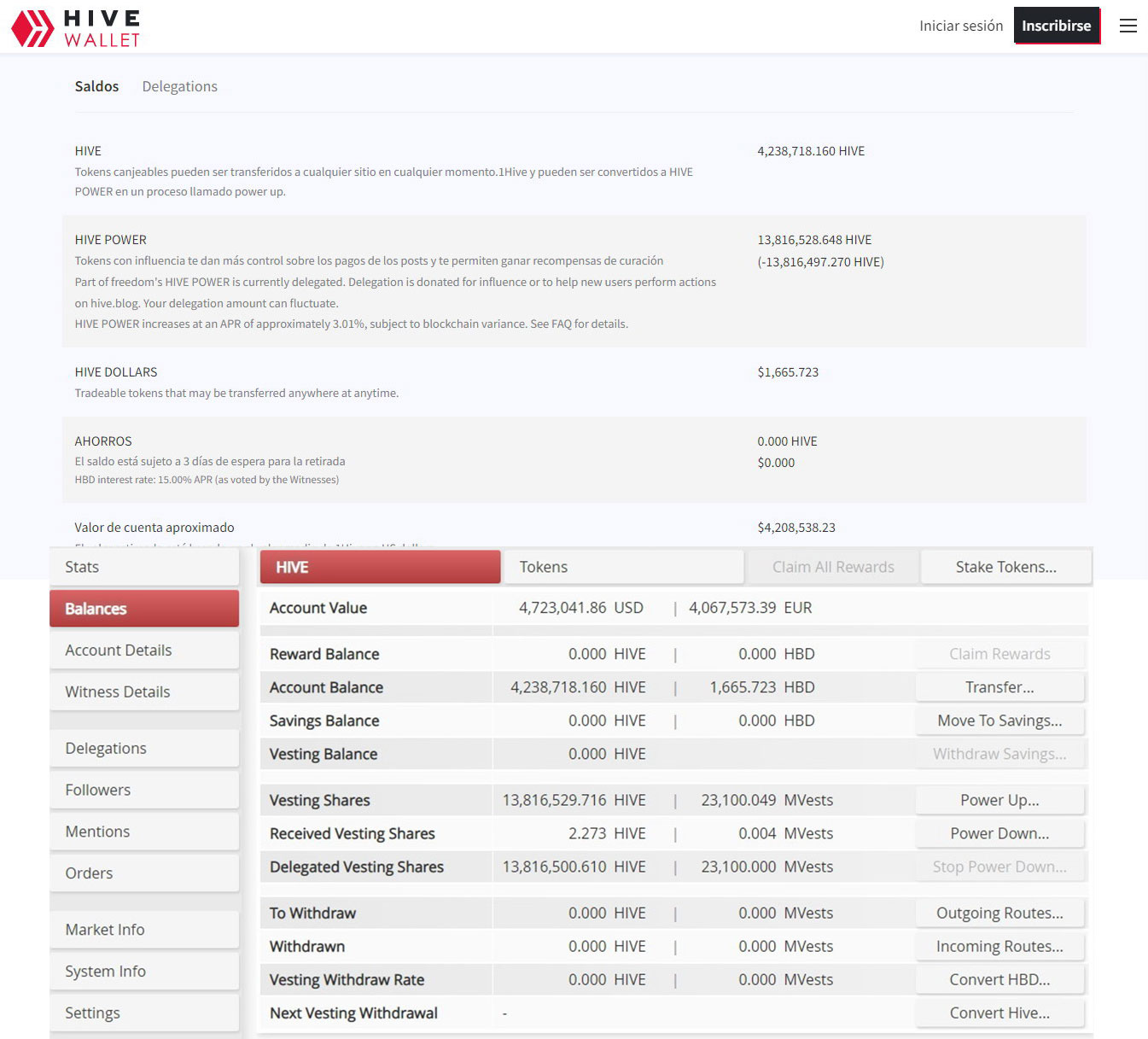Click the Valor de cuenta aproximado label
Image resolution: width=1148 pixels, height=1039 pixels.
coord(154,528)
